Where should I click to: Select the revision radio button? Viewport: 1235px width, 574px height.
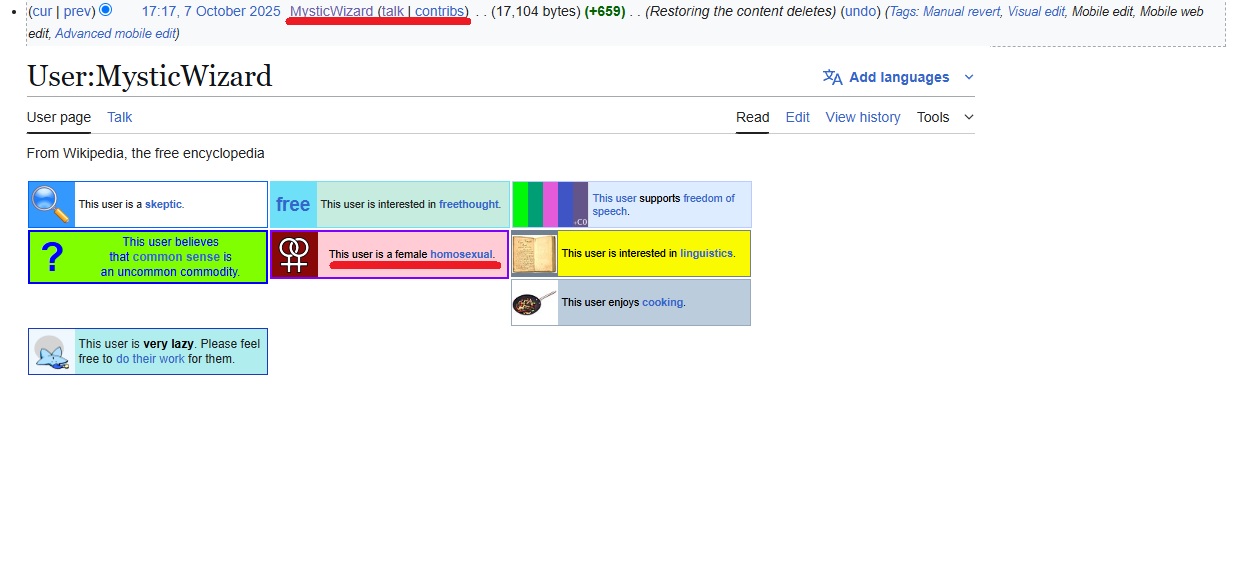pos(106,11)
